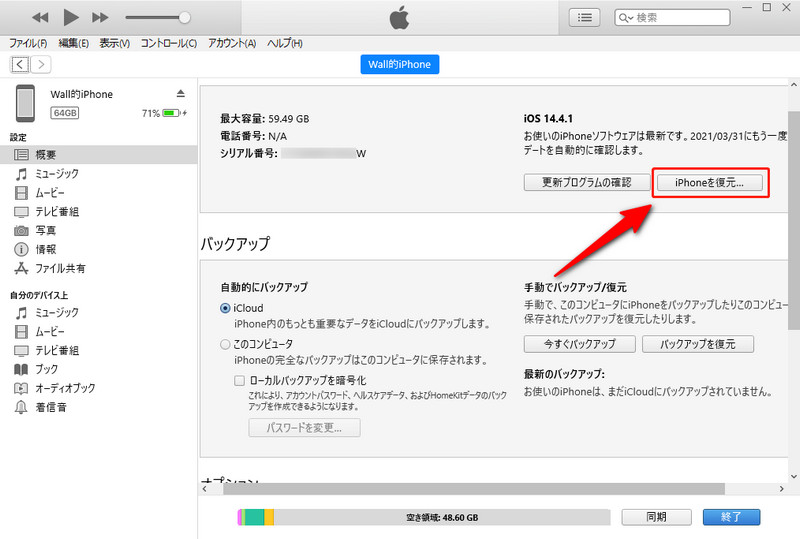The height and width of the screenshot is (539, 800).
Task: Select the このコンピュータ backup radio button
Action: click(225, 345)
